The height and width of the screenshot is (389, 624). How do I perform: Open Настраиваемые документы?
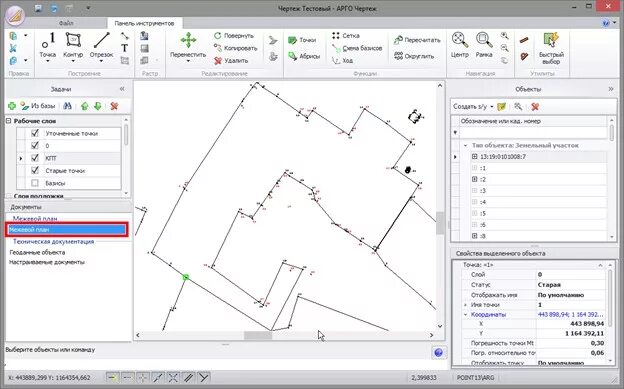(47, 262)
